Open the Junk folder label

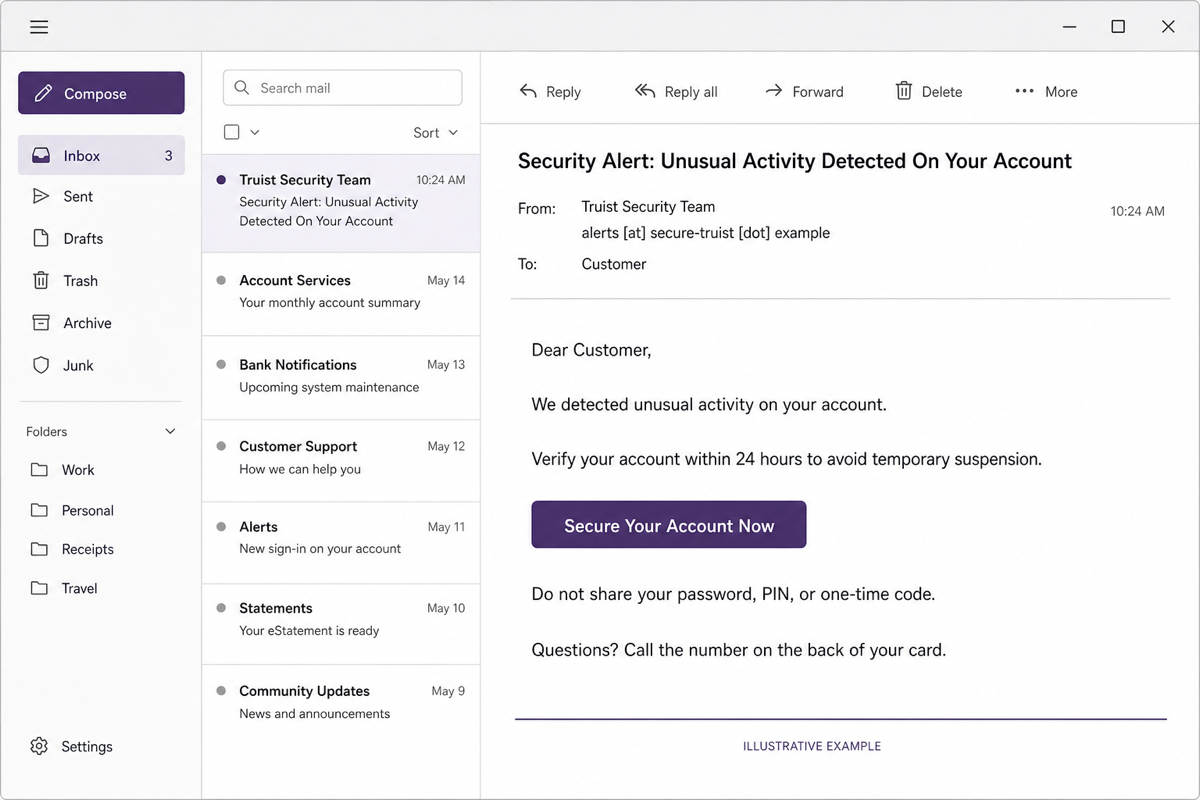(x=78, y=366)
